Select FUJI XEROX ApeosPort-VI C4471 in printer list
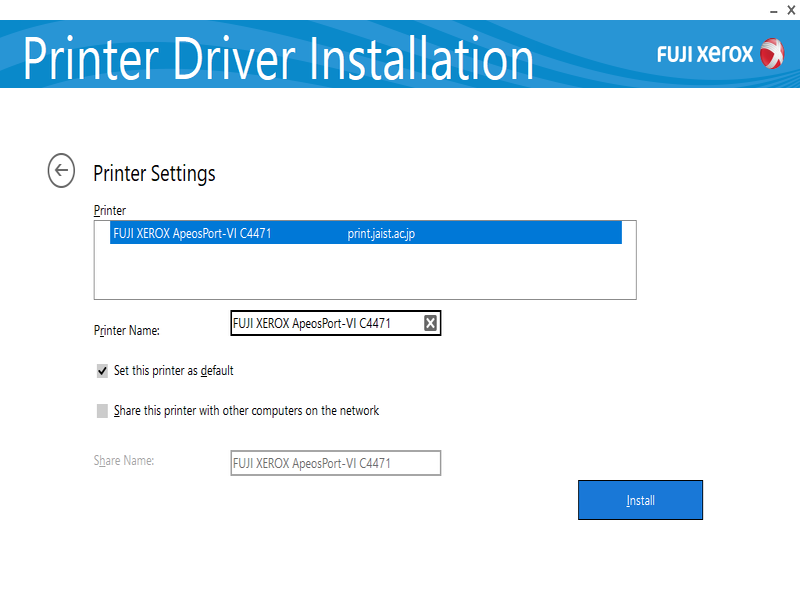 [x=192, y=234]
